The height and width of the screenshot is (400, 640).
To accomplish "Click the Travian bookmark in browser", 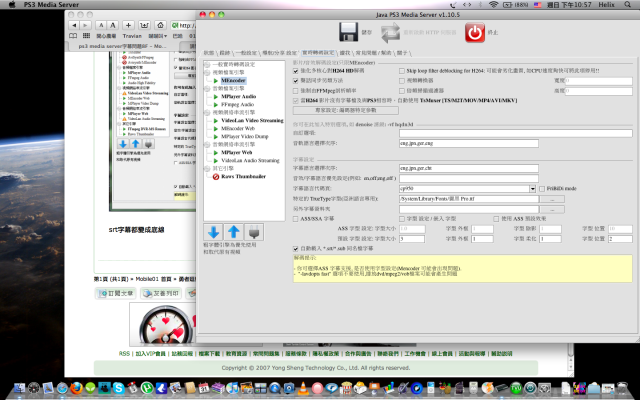I will (132, 36).
